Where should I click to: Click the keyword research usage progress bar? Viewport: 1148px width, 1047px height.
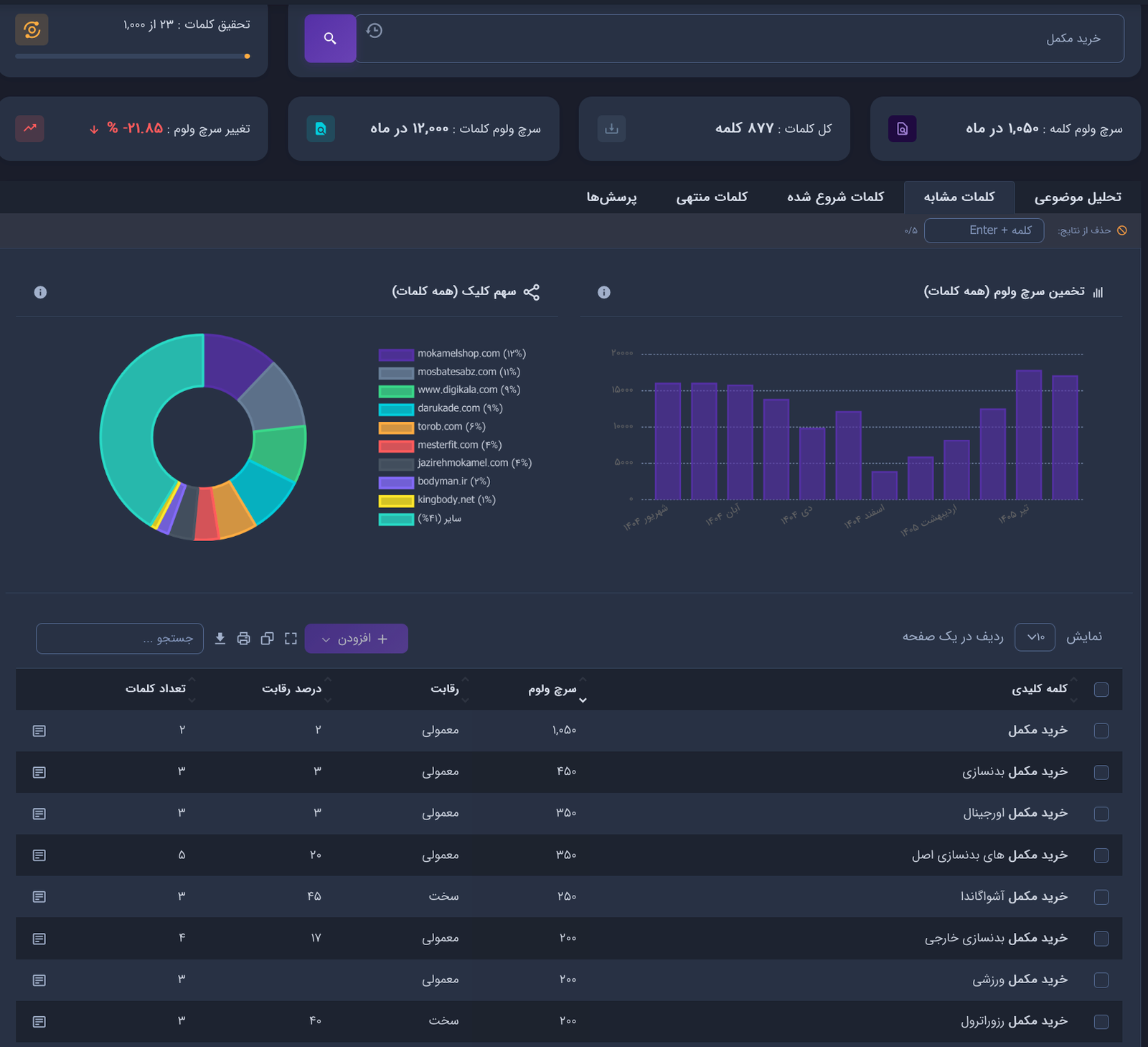pos(133,56)
